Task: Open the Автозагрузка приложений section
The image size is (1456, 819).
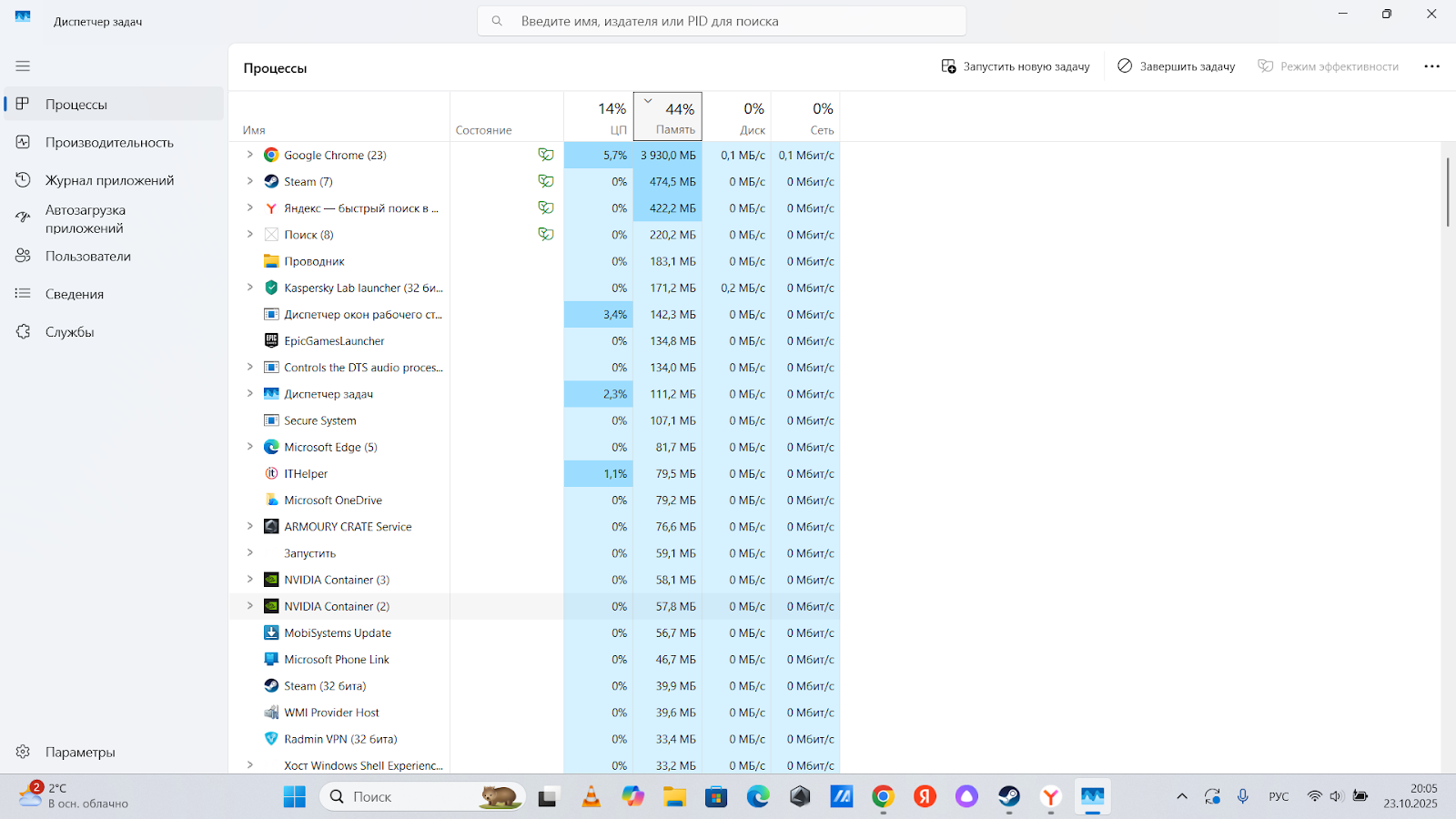Action: click(x=86, y=219)
